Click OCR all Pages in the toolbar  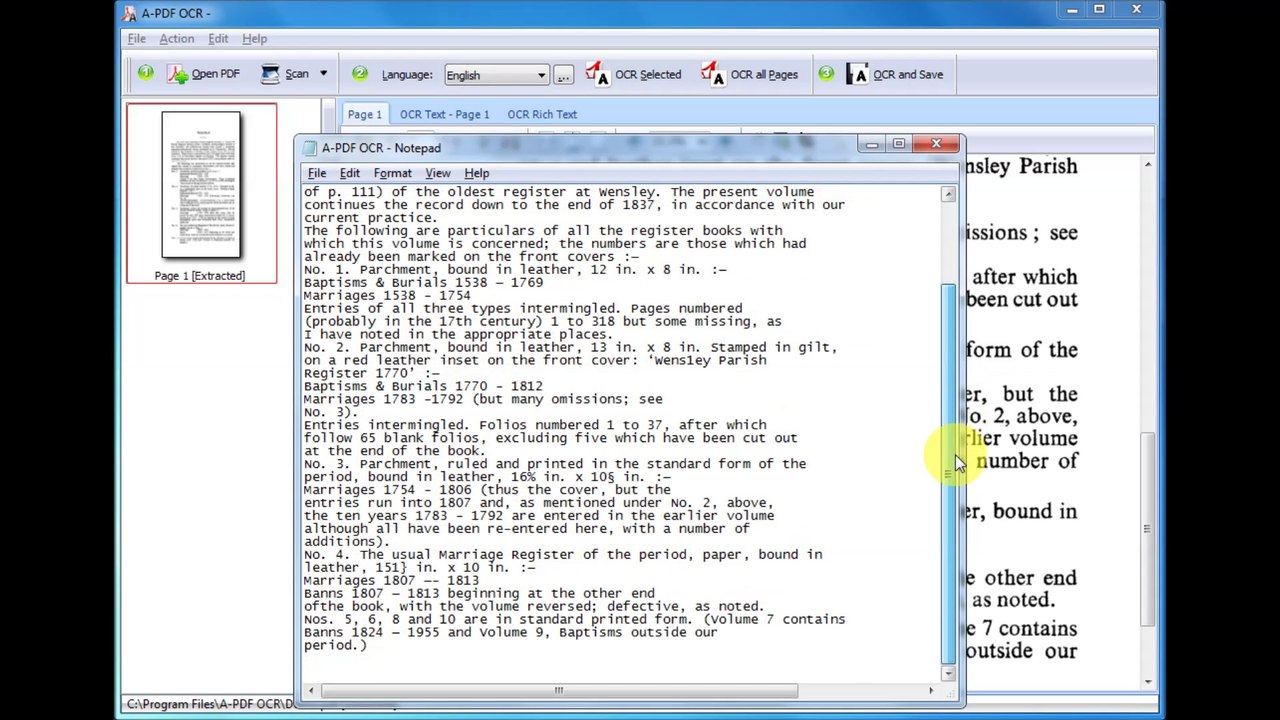click(x=750, y=74)
